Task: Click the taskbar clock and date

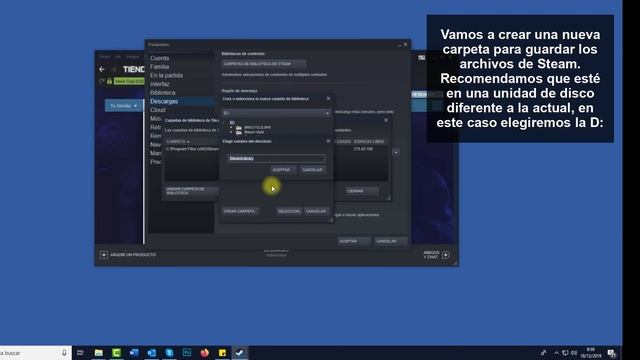Action: tap(591, 353)
